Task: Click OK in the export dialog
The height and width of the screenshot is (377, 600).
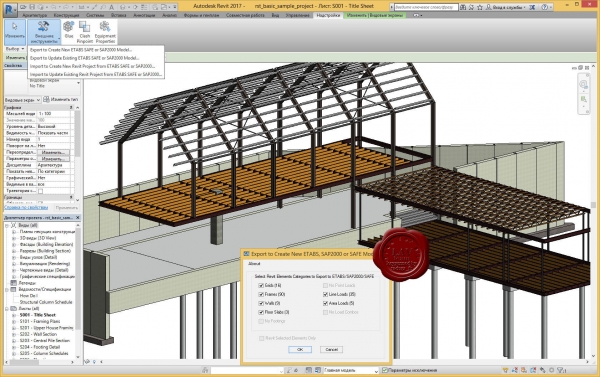Action: (x=300, y=349)
